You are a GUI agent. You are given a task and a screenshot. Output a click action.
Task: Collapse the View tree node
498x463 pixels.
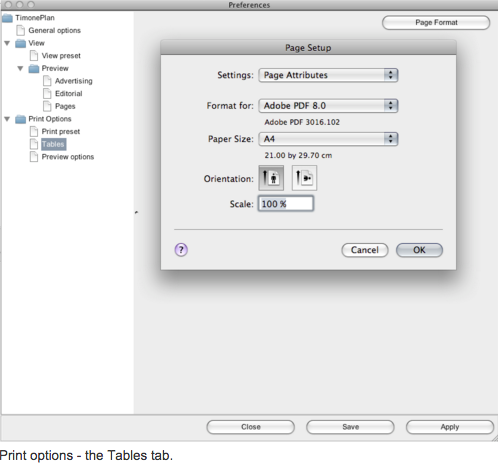pyautogui.click(x=7, y=43)
